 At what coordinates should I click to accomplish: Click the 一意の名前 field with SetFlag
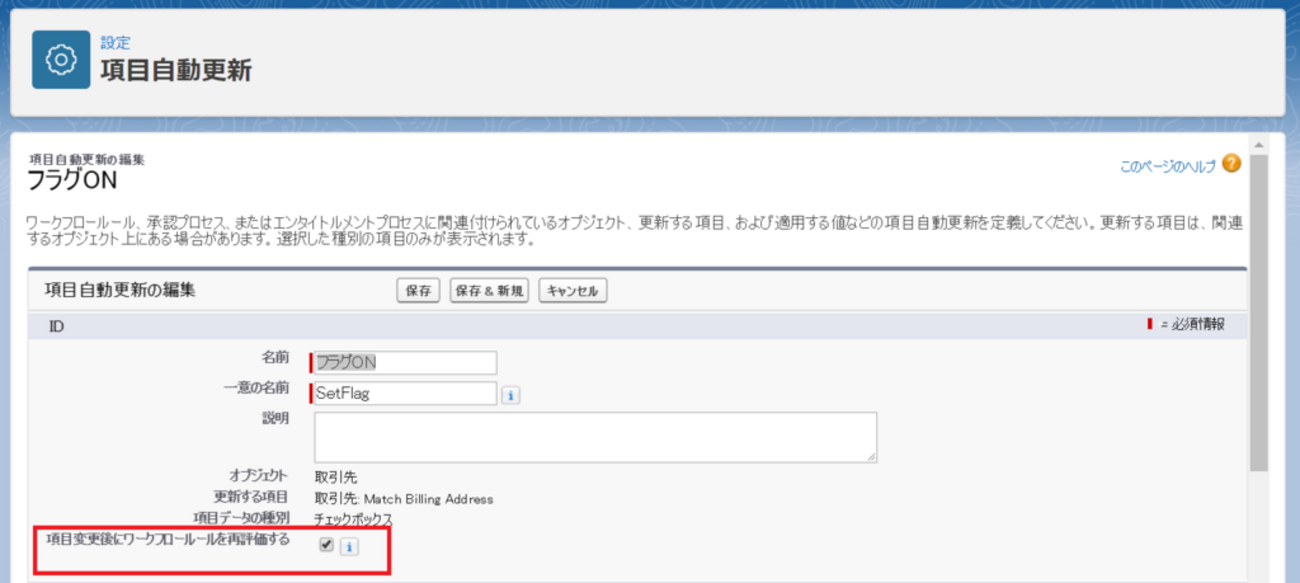404,394
